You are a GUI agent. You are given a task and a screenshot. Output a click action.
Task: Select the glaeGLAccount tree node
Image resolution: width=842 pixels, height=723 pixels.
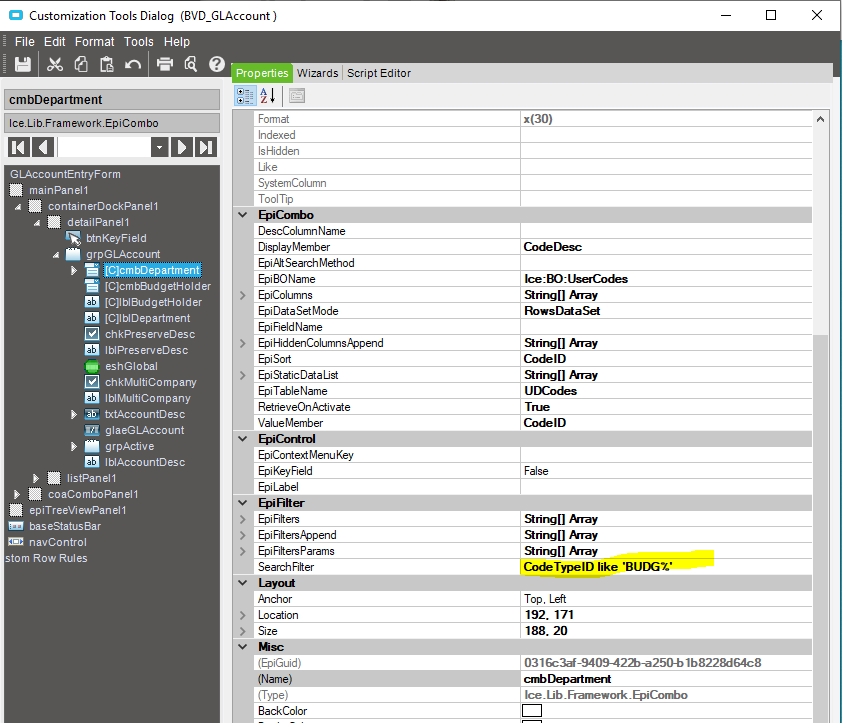click(144, 430)
